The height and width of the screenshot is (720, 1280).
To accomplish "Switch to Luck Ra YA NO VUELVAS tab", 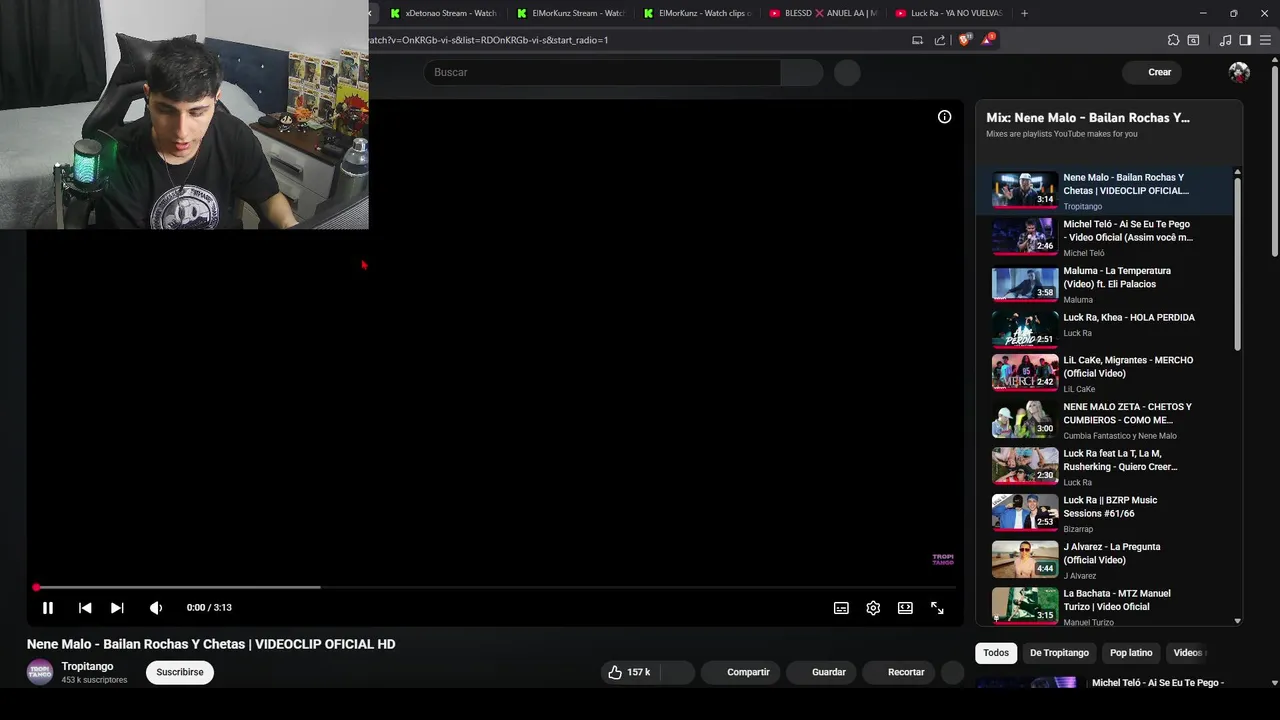I will click(x=949, y=13).
